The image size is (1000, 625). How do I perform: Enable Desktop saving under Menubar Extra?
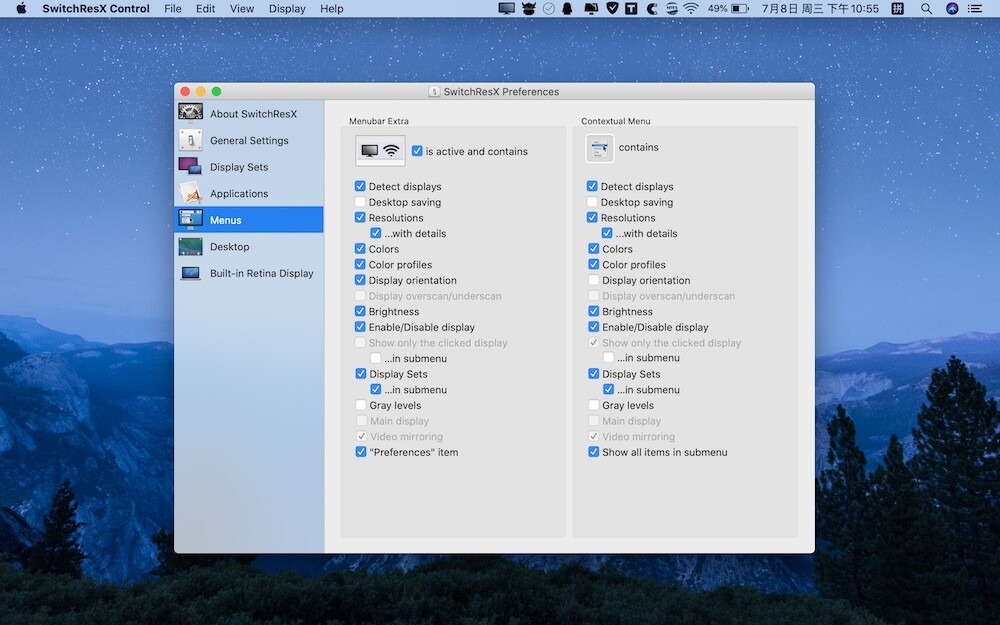click(x=360, y=202)
